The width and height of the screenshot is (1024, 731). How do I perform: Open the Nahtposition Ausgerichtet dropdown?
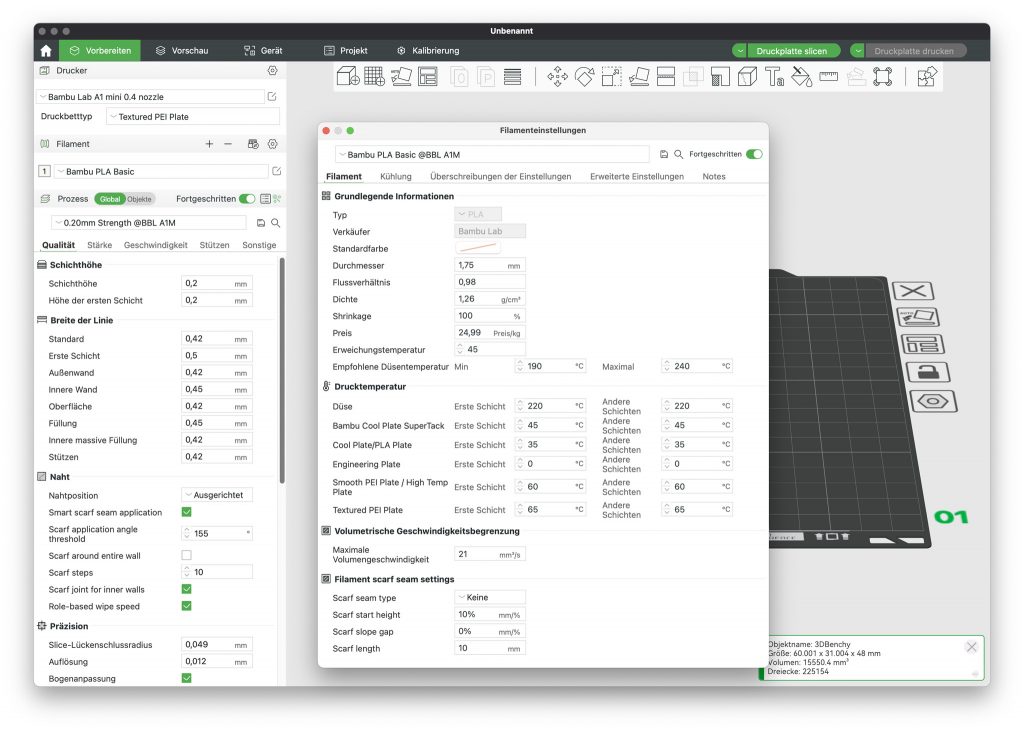coord(217,495)
